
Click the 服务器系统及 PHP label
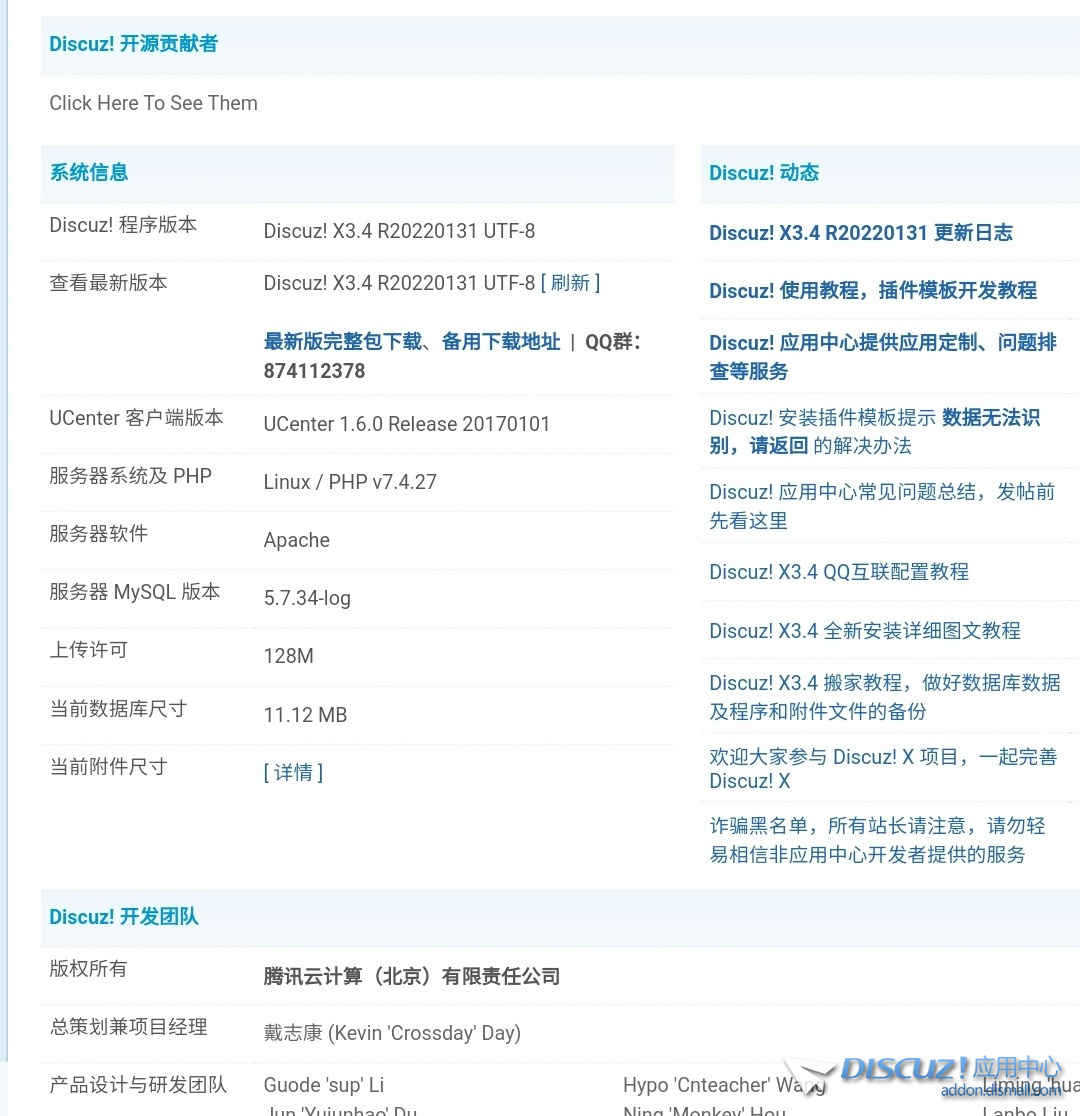point(130,475)
